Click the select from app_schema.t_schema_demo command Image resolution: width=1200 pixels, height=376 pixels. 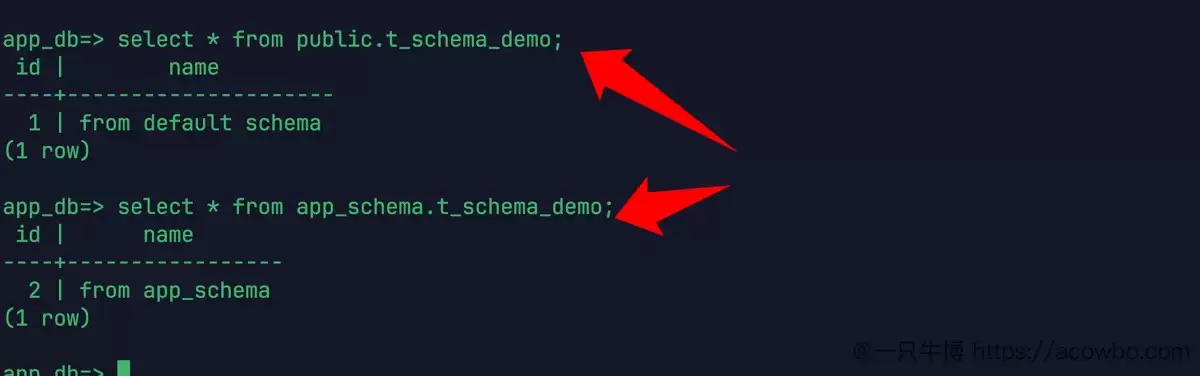point(365,207)
